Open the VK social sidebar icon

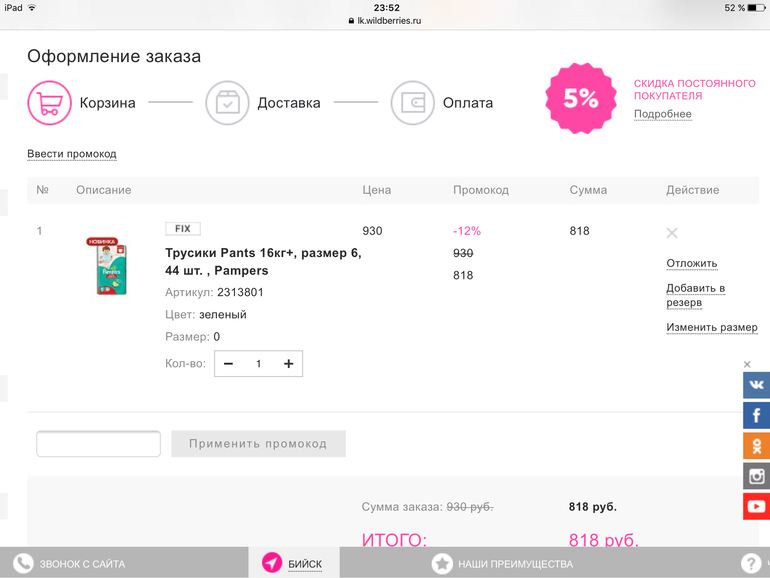[x=756, y=385]
